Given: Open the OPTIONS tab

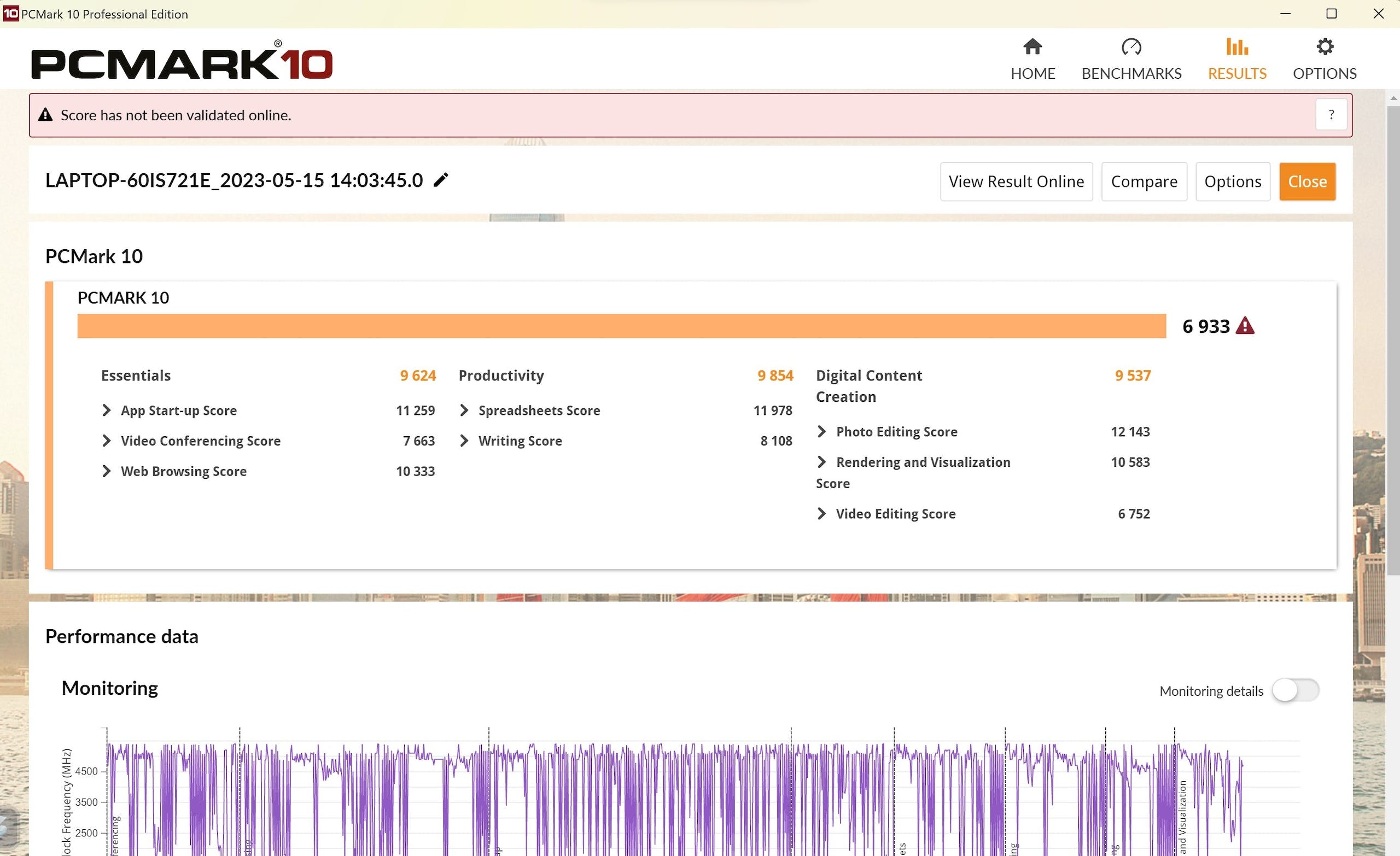Looking at the screenshot, I should coord(1324,59).
